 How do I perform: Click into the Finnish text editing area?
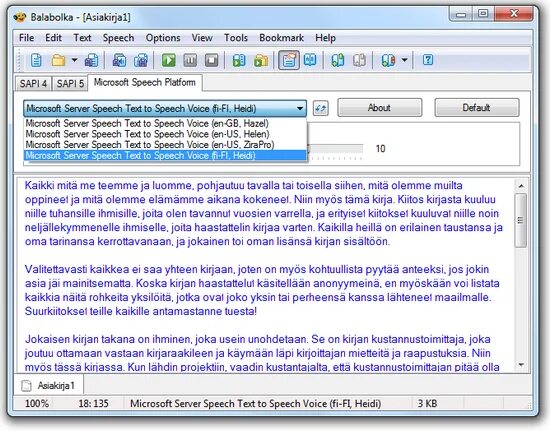pos(265,275)
